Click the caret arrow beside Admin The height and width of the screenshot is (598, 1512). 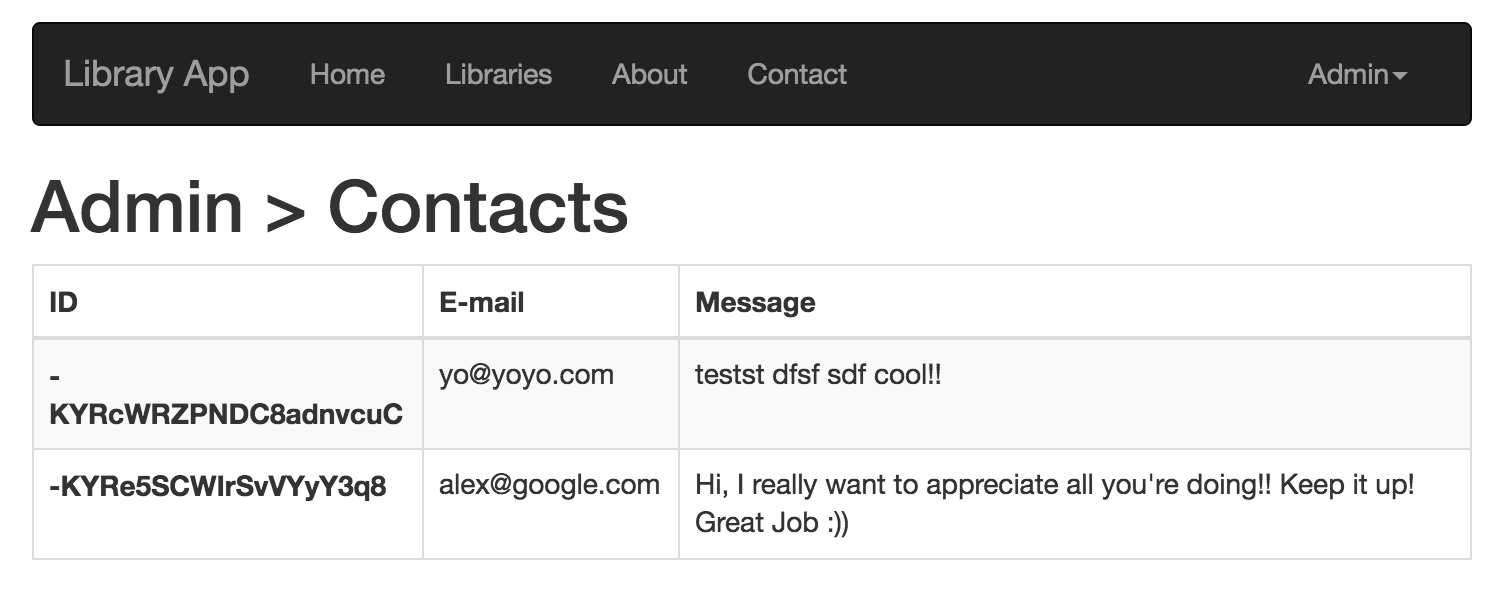pos(1400,76)
